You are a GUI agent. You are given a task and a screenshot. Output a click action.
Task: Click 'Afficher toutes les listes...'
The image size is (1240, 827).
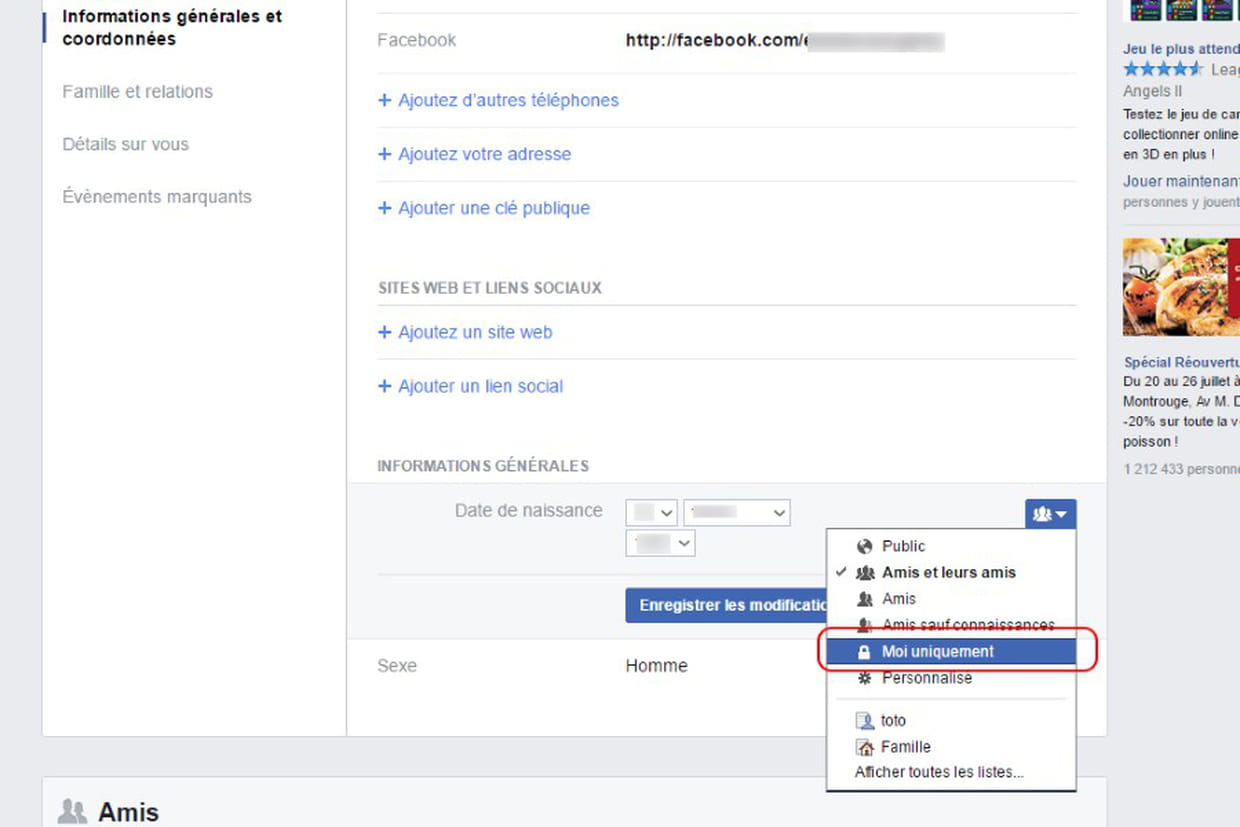coord(939,772)
